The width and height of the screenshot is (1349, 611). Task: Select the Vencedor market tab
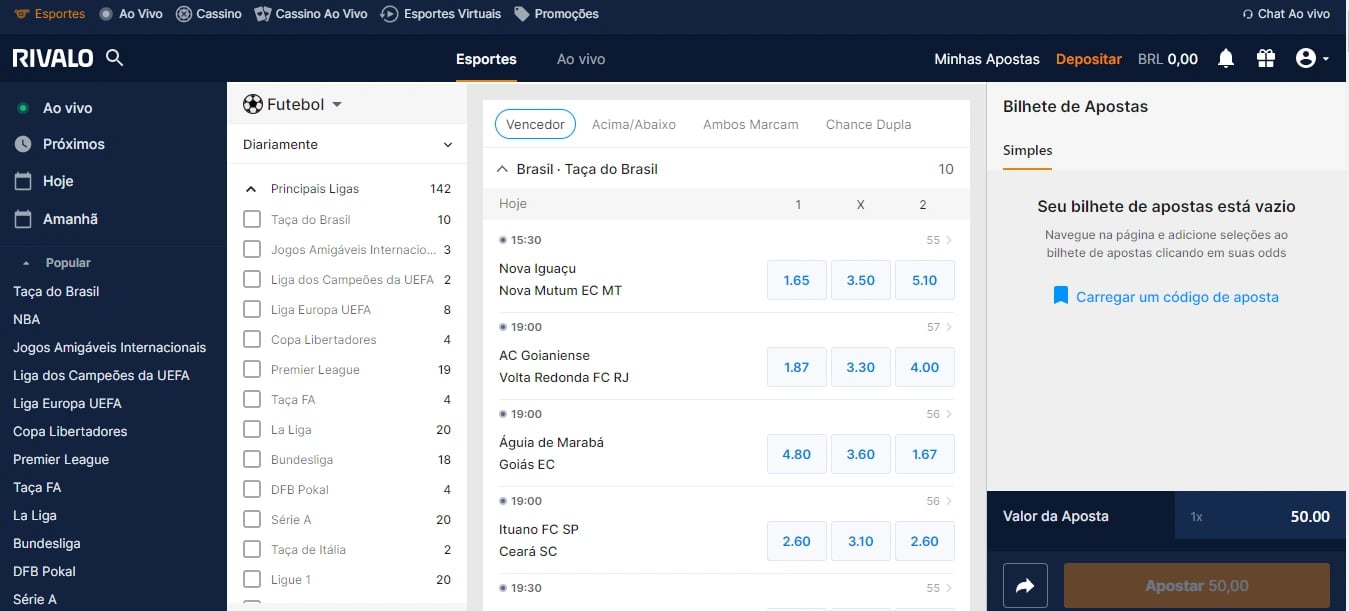(x=535, y=124)
